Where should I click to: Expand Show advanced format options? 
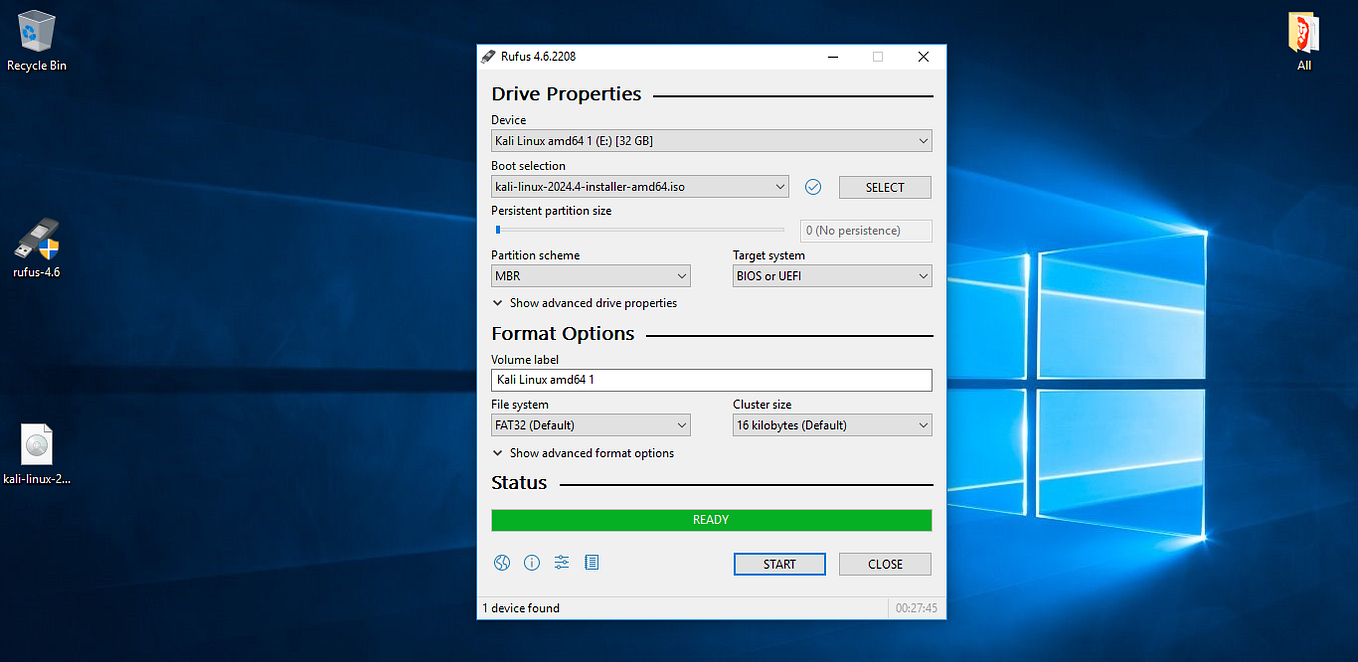tap(583, 453)
